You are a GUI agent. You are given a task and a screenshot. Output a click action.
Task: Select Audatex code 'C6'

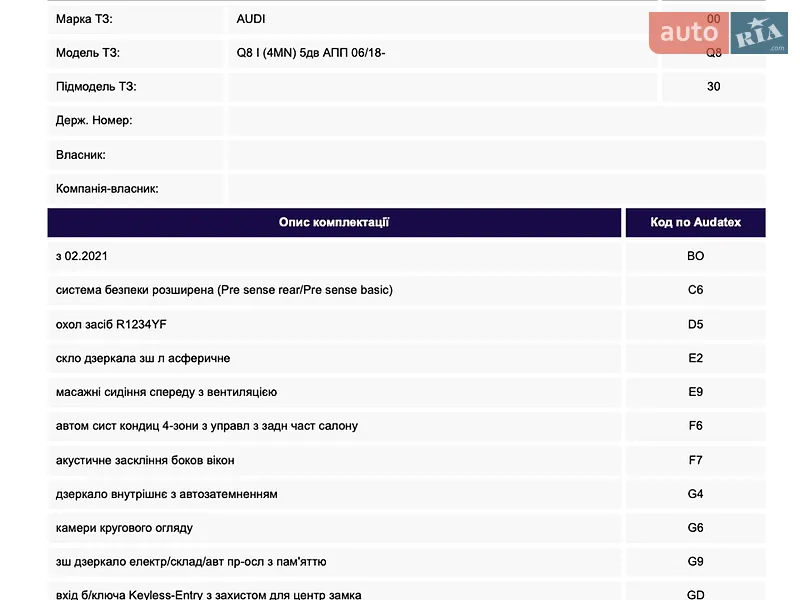click(695, 290)
